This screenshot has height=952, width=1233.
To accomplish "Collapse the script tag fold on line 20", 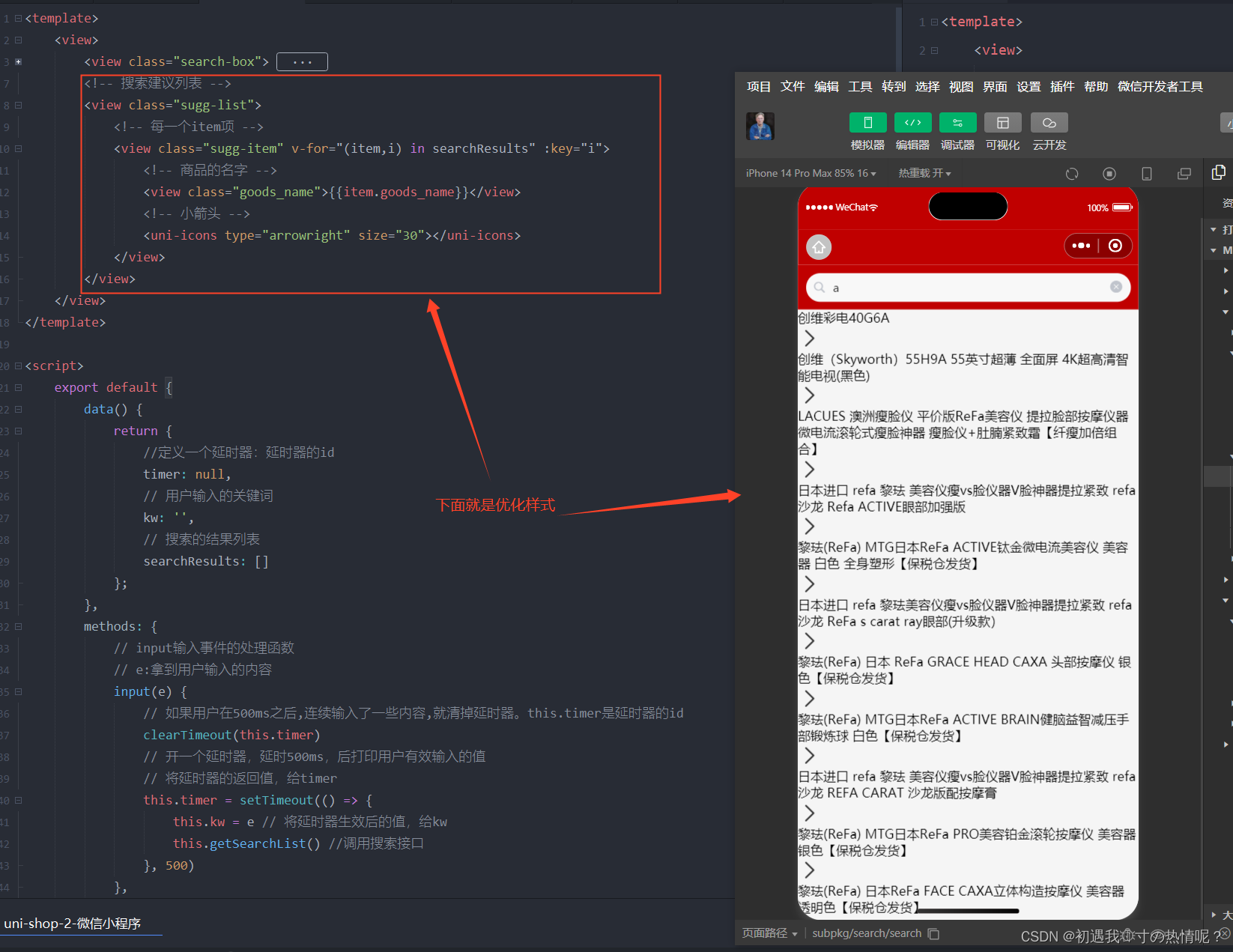I will 18,366.
